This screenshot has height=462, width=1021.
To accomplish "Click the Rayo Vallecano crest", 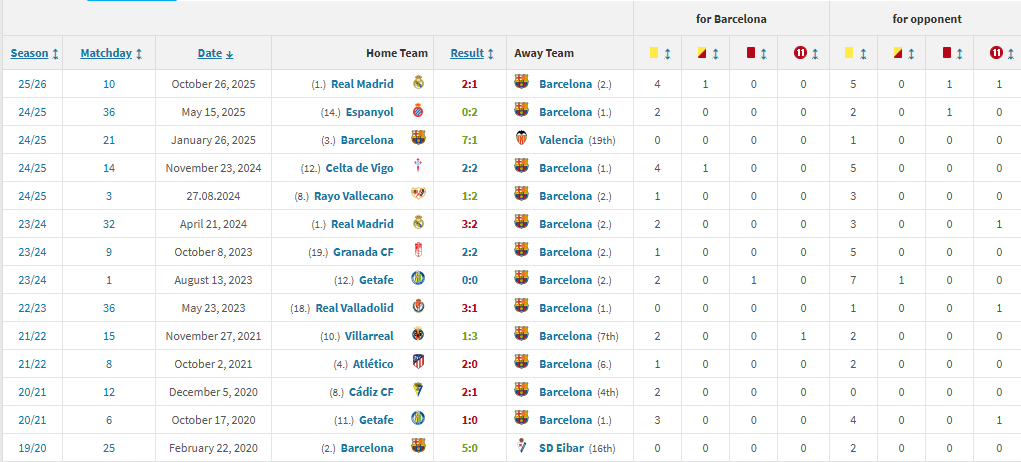I will [x=418, y=196].
